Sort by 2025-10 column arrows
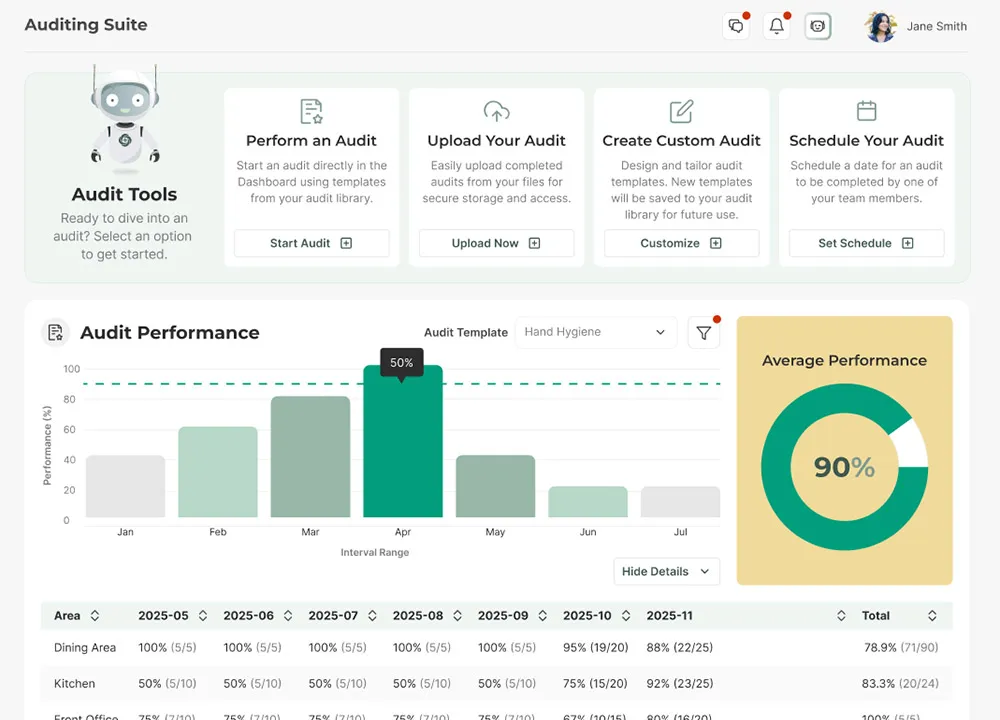Image resolution: width=1000 pixels, height=720 pixels. pyautogui.click(x=626, y=615)
